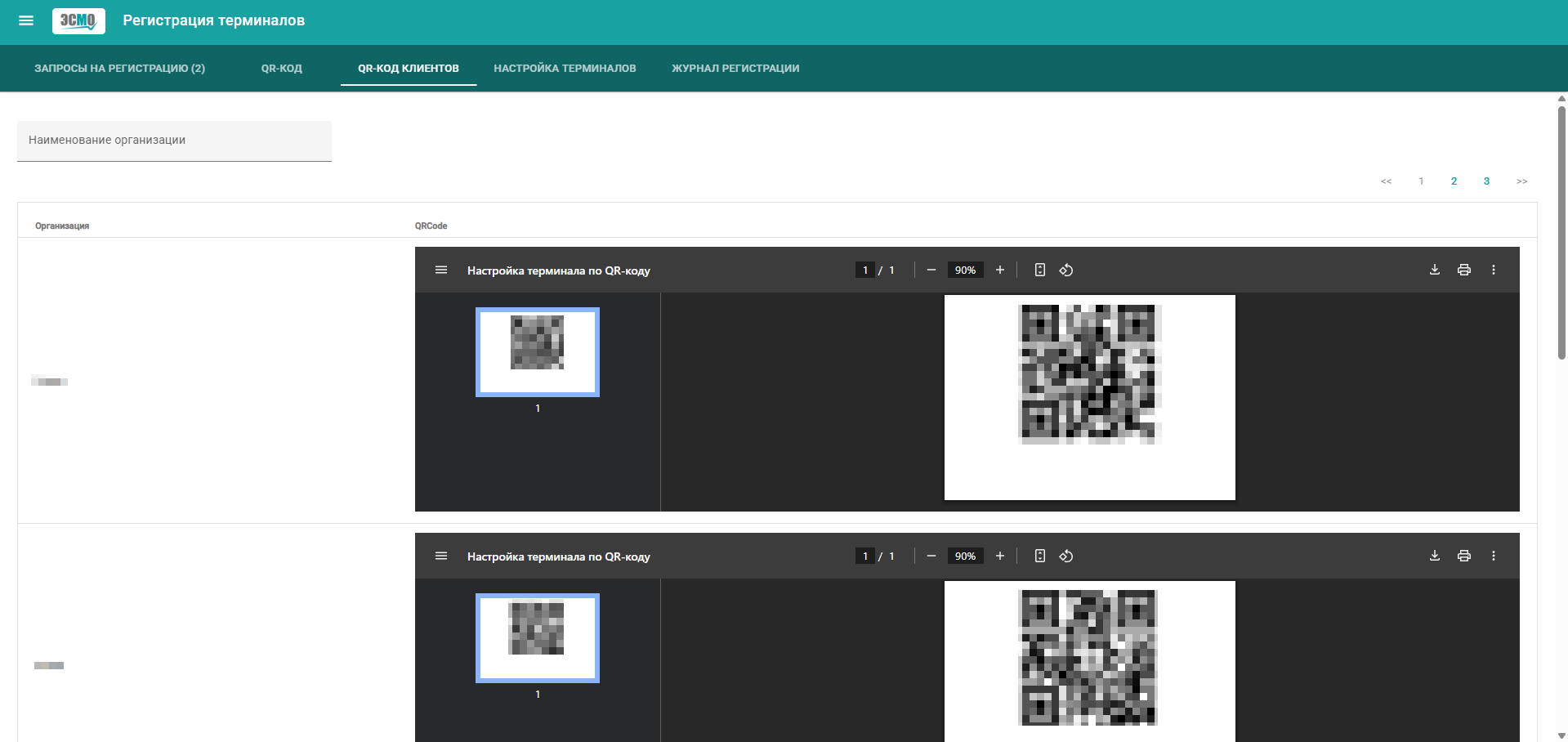
Task: Open pagination page 2
Action: click(1454, 181)
